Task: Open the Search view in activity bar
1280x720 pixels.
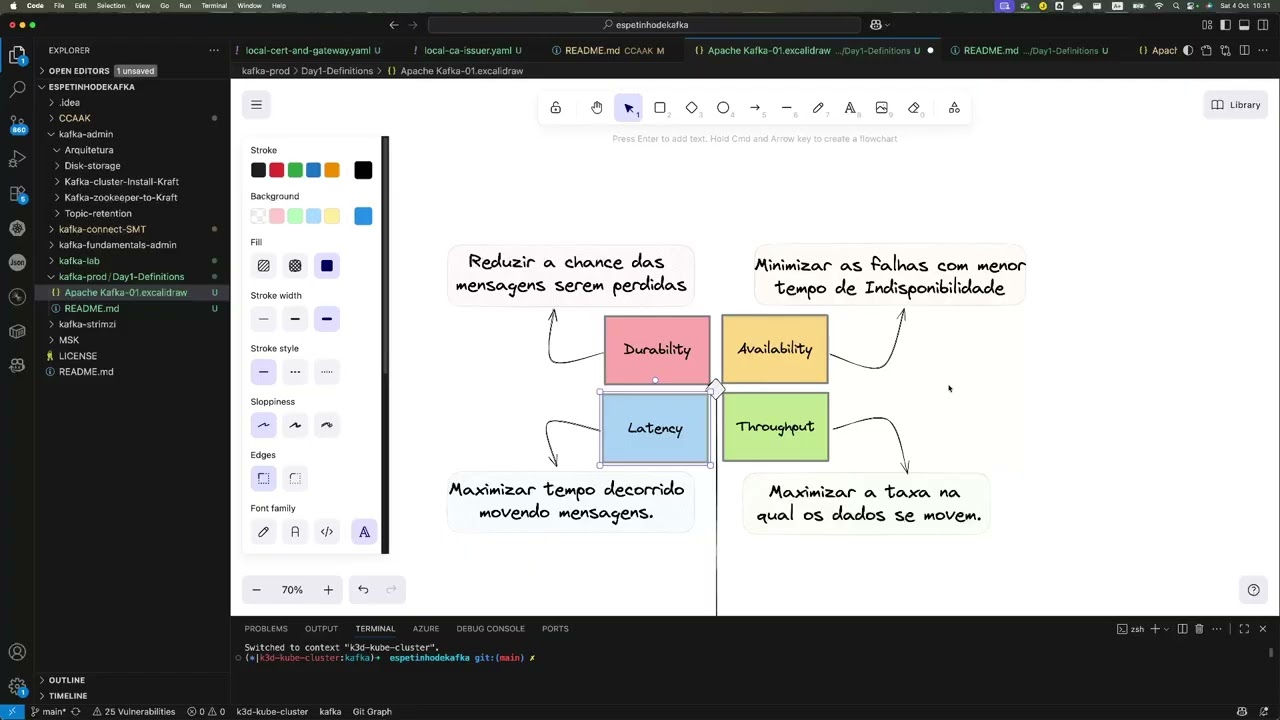Action: (x=17, y=89)
